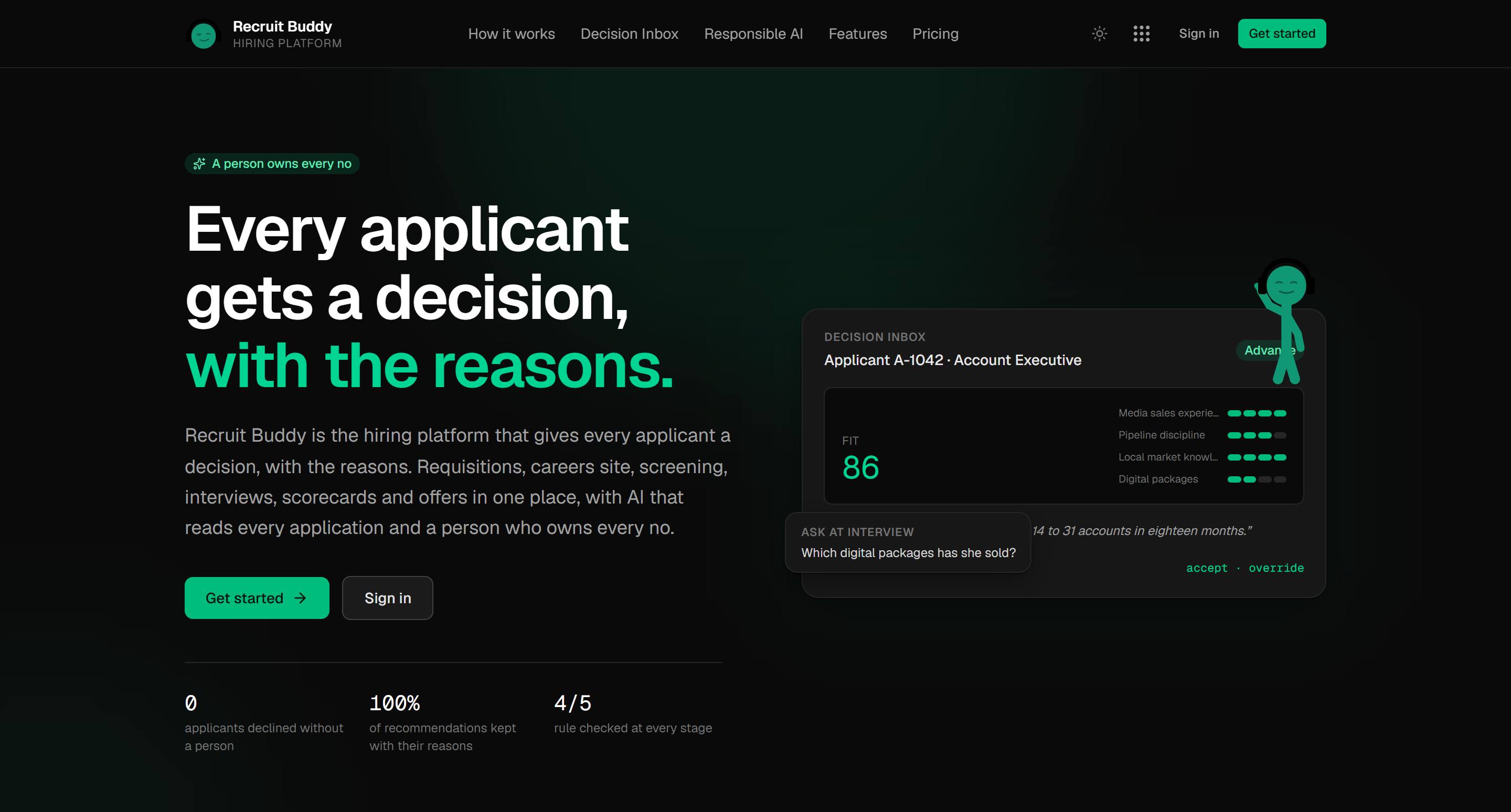This screenshot has height=812, width=1511.
Task: Click the FIT score 86
Action: tap(860, 467)
